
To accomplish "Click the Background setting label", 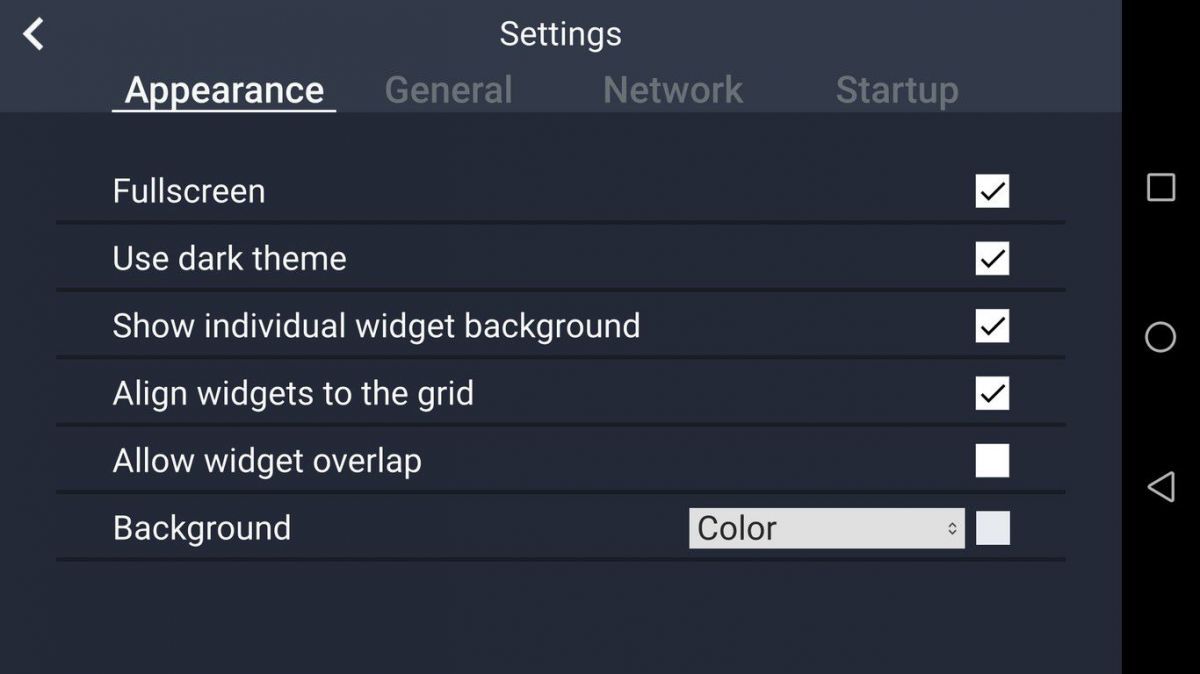I will pos(202,528).
